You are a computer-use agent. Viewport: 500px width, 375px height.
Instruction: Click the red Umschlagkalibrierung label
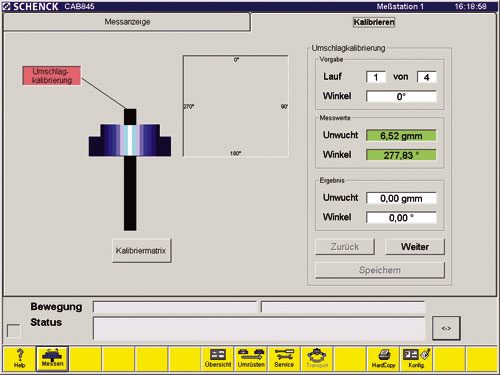(x=52, y=76)
